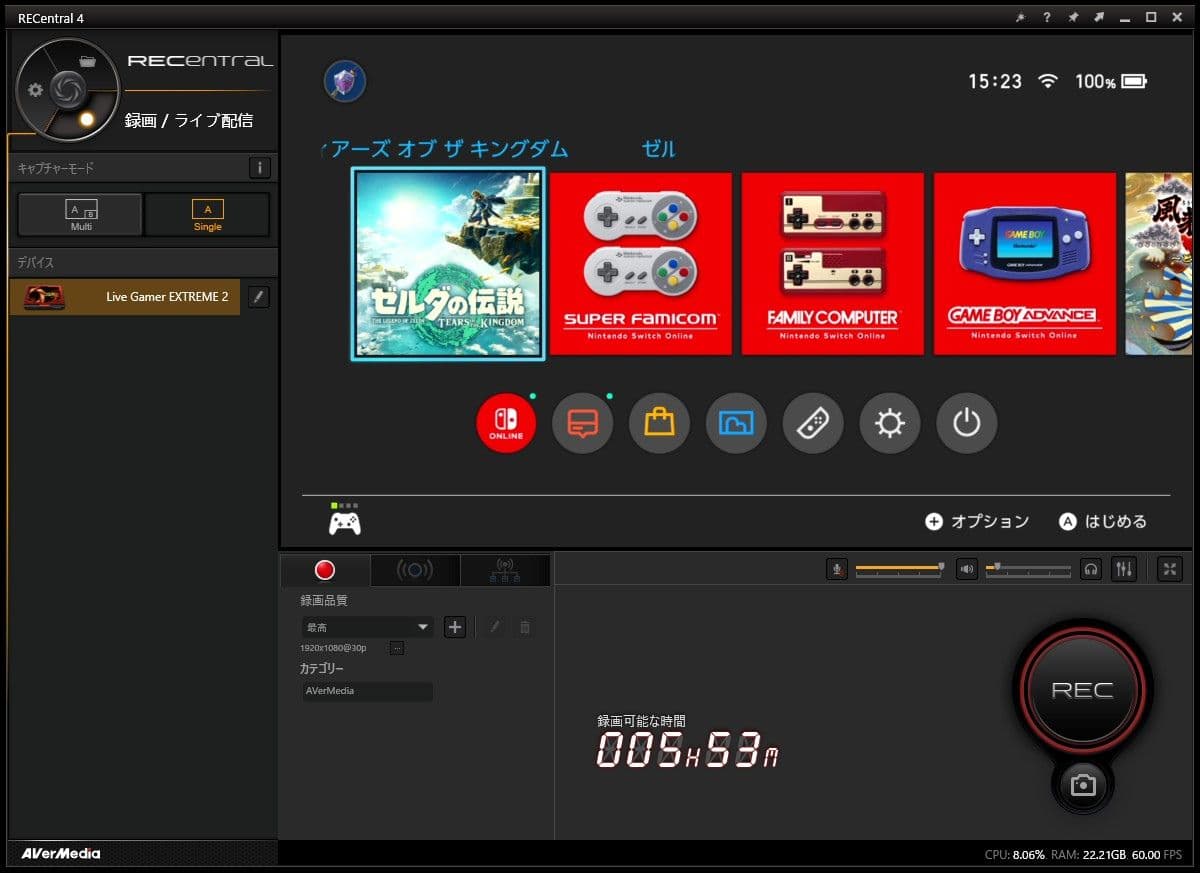
Task: Click the capture mode info icon
Action: click(259, 168)
